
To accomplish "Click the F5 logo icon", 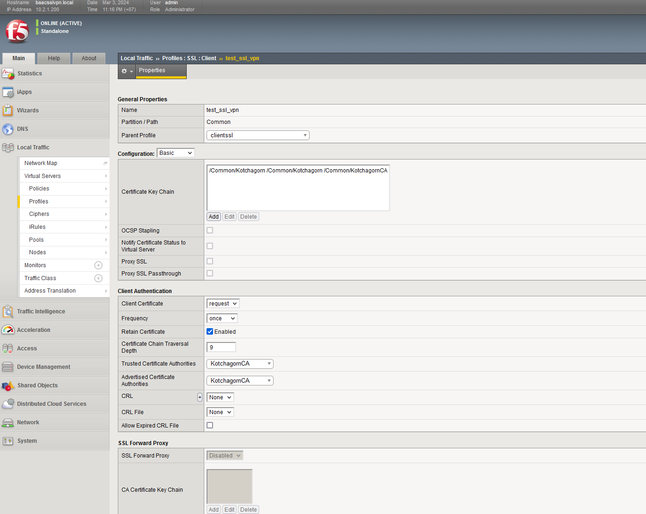I will click(17, 33).
